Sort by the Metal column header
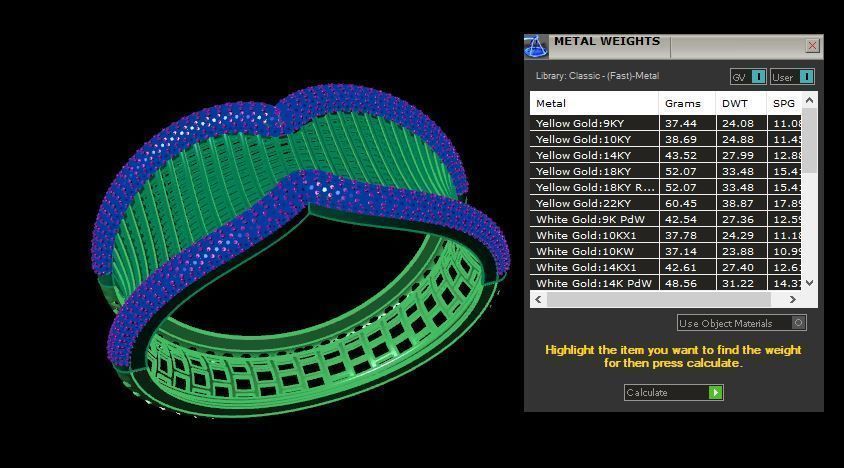Viewport: 844px width, 468px height. (594, 103)
